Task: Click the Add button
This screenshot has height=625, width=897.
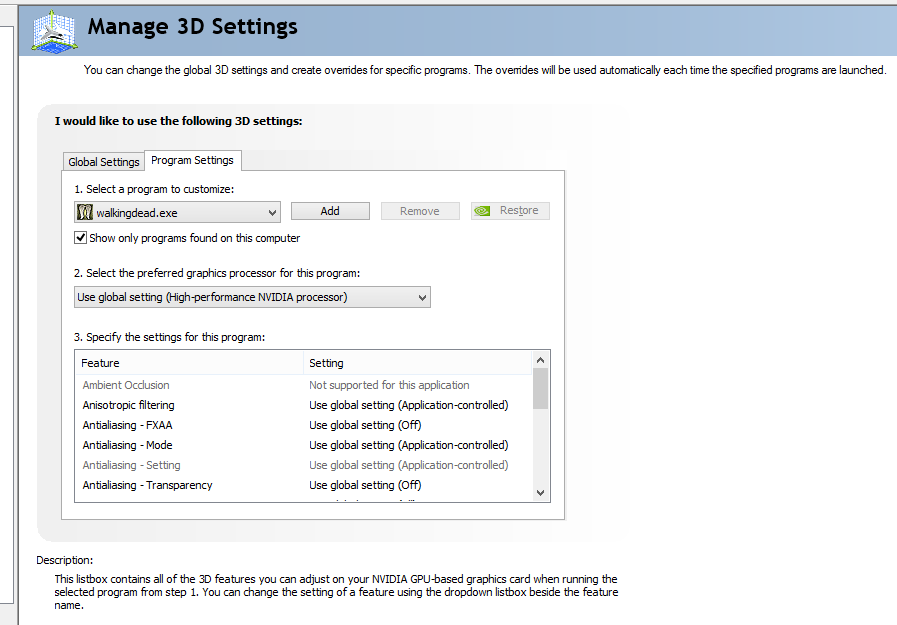Action: pos(330,211)
